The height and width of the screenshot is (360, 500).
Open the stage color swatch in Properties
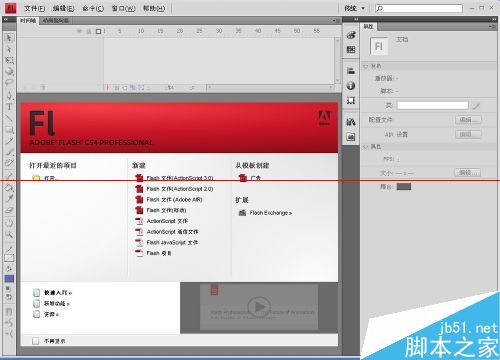pos(404,187)
